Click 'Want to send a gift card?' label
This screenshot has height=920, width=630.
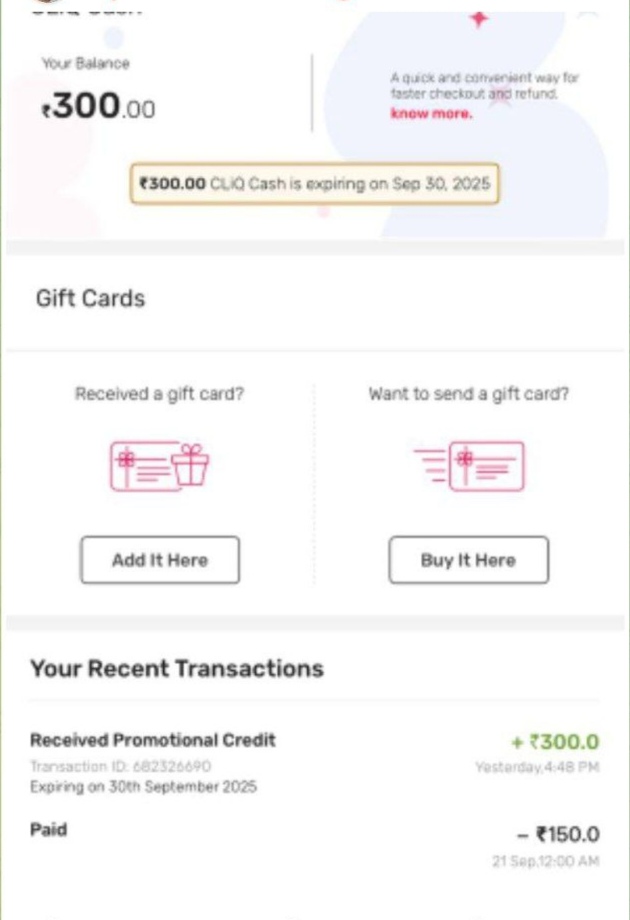[x=468, y=394]
